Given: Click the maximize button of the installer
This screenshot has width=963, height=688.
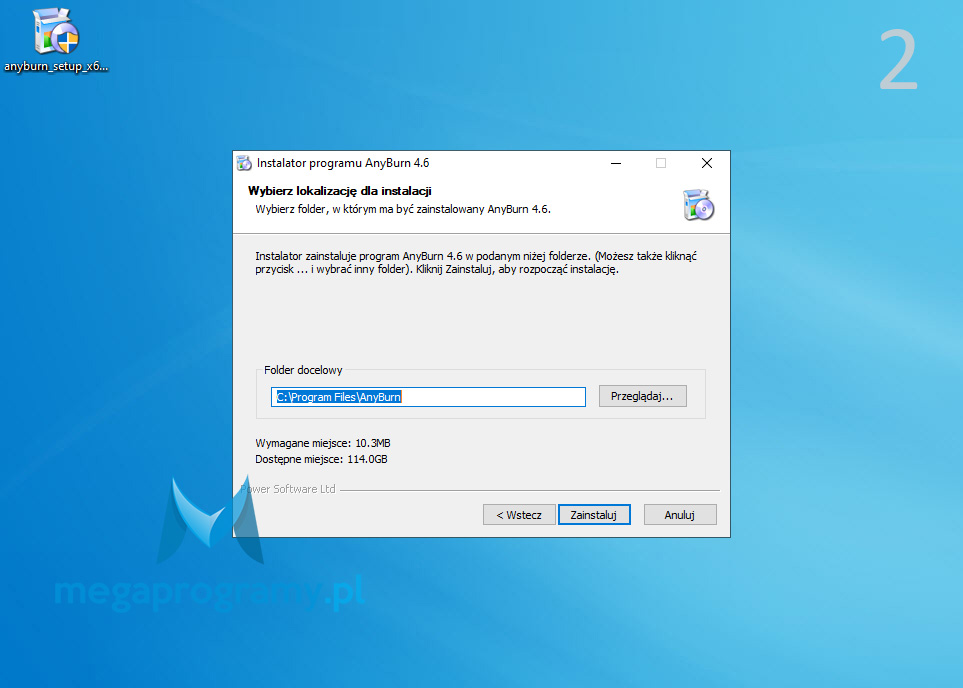Looking at the screenshot, I should (661, 163).
